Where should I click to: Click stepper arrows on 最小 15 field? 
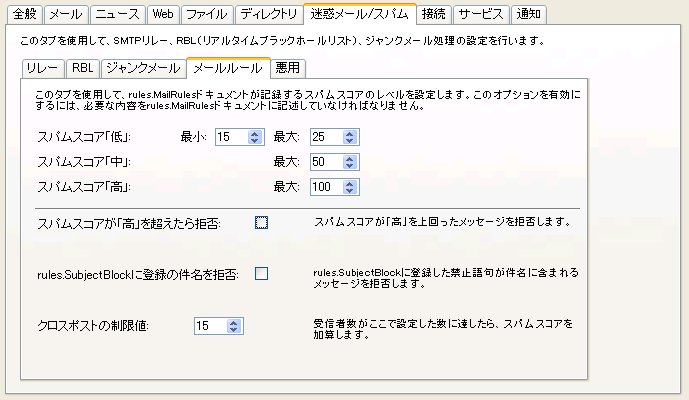point(255,137)
